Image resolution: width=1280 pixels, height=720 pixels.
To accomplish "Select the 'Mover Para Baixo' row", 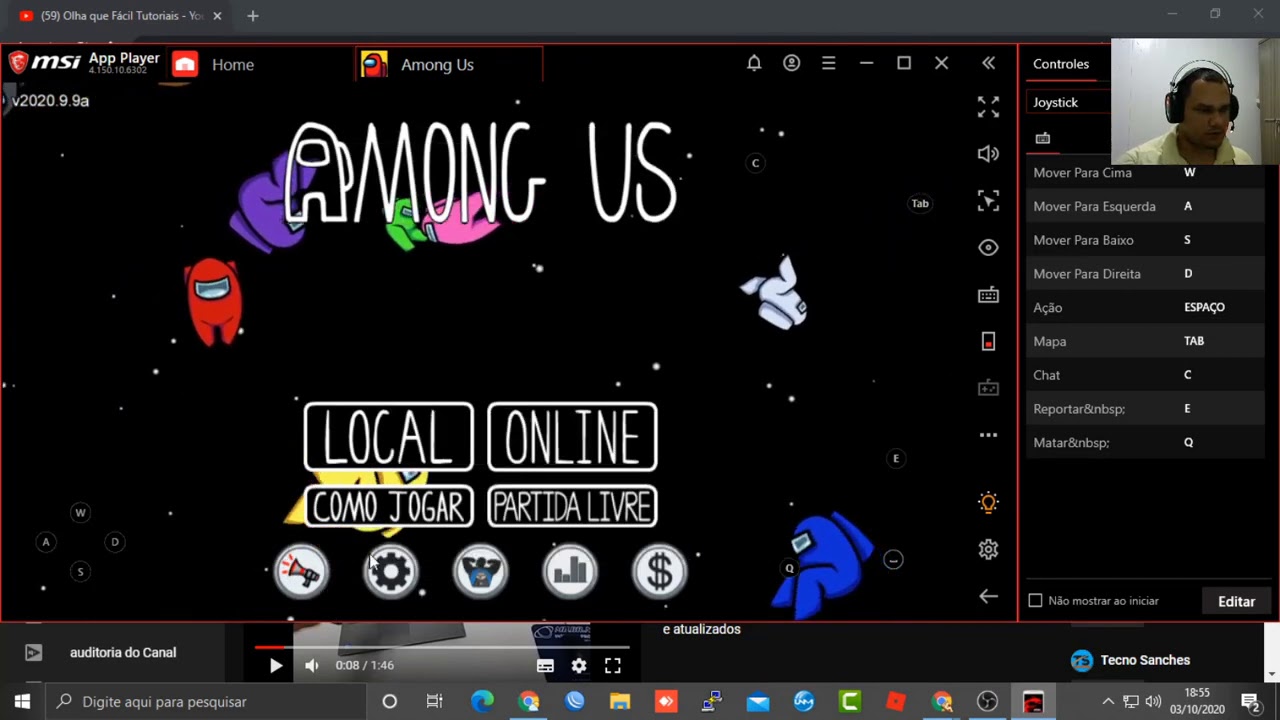I will (x=1146, y=240).
